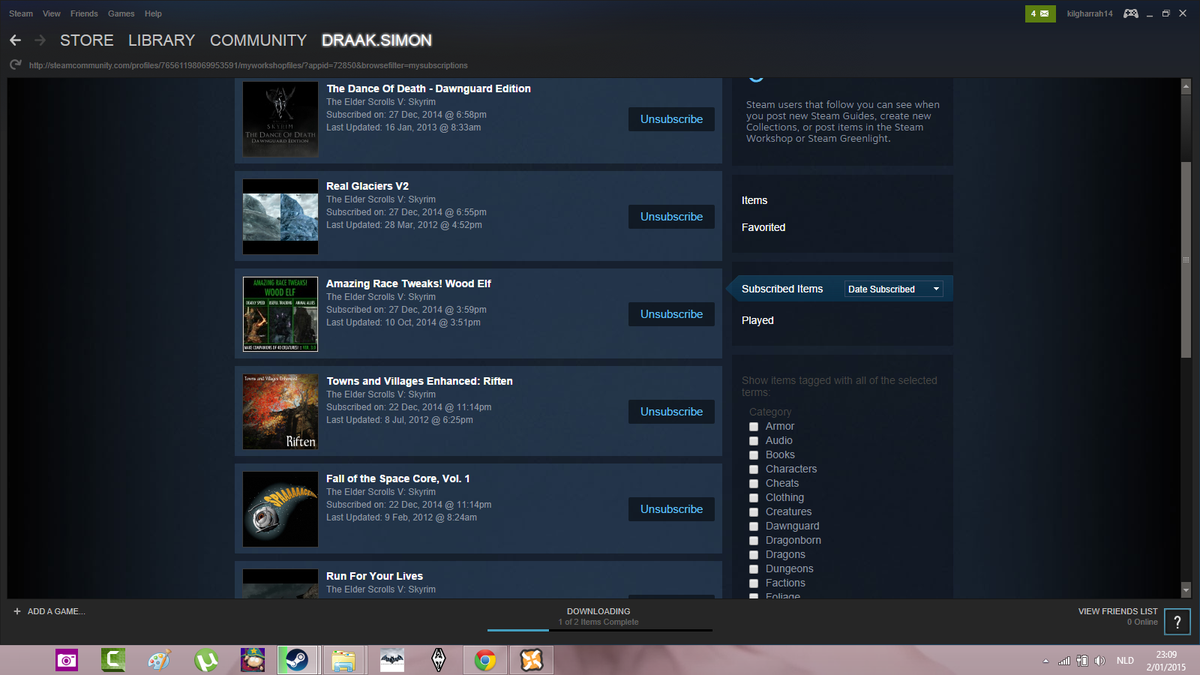Open the help question mark button
The width and height of the screenshot is (1200, 675).
coord(1177,620)
